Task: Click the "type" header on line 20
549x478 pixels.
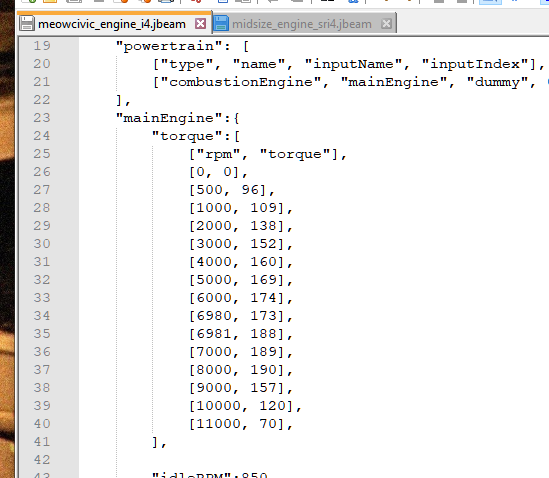Action: click(x=187, y=64)
